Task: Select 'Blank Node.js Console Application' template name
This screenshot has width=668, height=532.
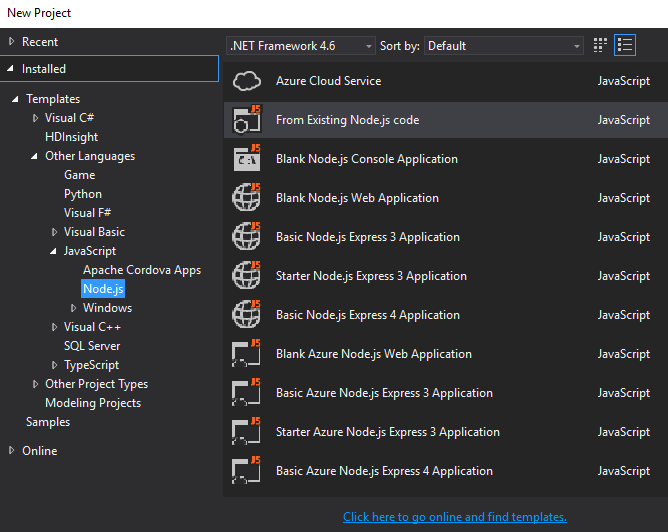Action: click(367, 159)
